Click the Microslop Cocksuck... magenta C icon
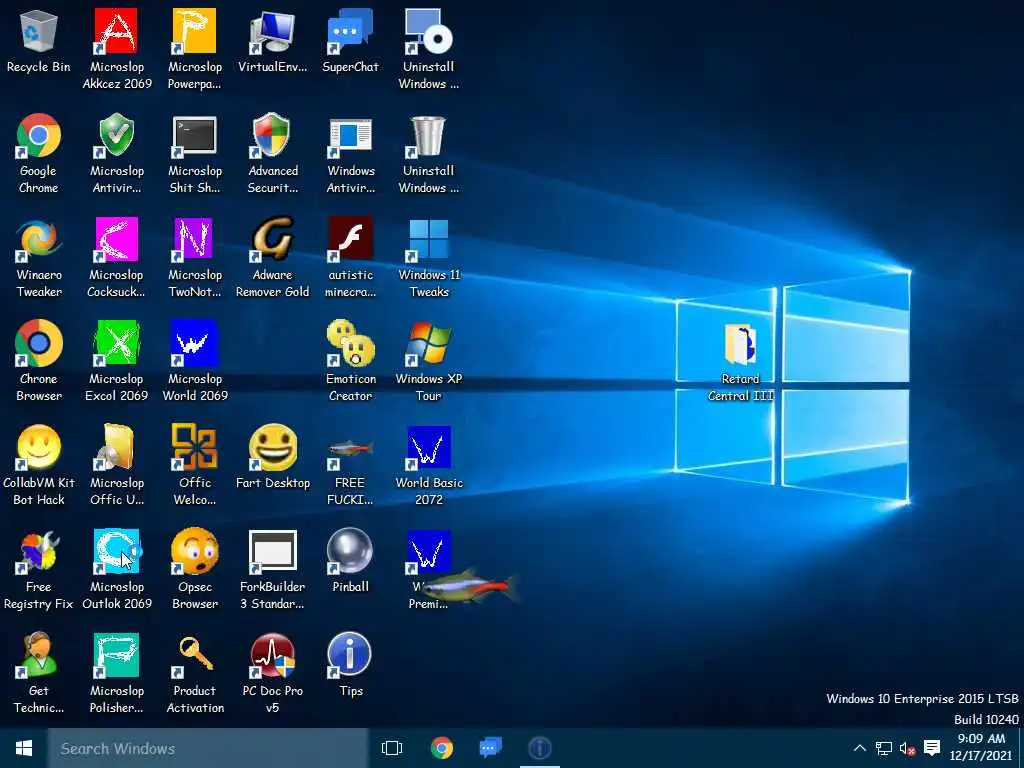The height and width of the screenshot is (768, 1024). 116,239
